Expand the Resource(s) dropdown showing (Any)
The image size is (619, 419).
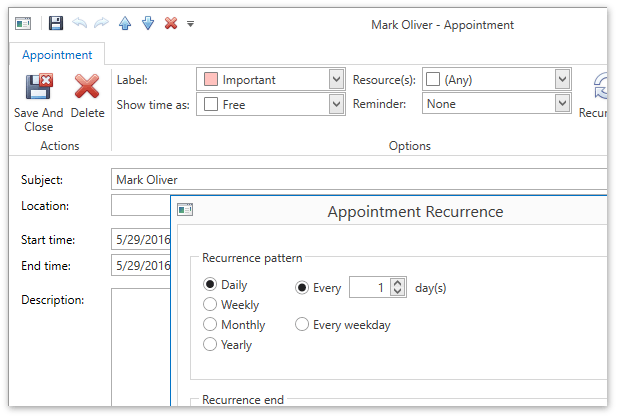[562, 80]
